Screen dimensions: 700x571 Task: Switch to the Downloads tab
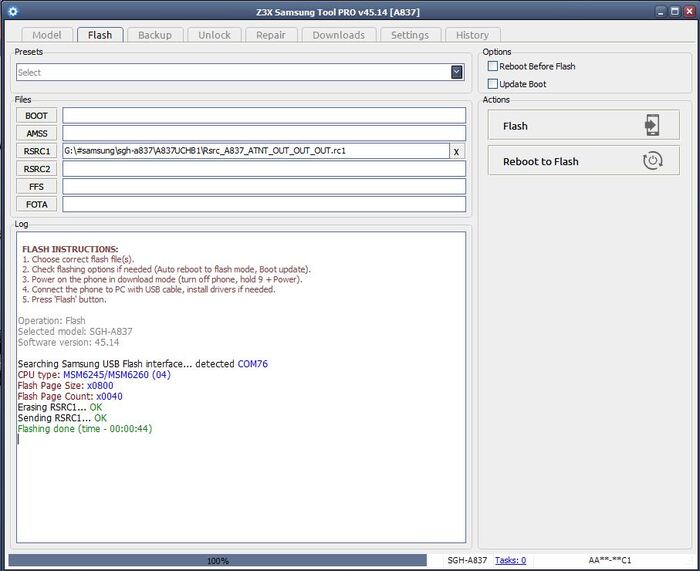click(x=339, y=35)
